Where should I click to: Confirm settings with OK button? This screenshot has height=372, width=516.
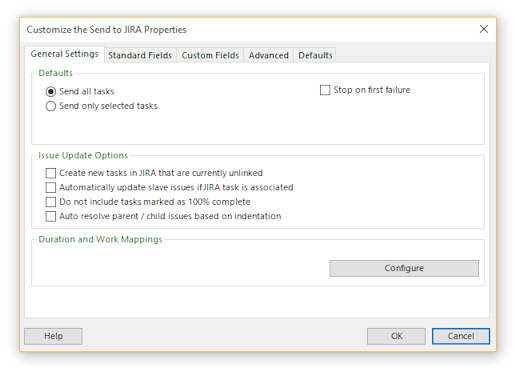pos(396,336)
